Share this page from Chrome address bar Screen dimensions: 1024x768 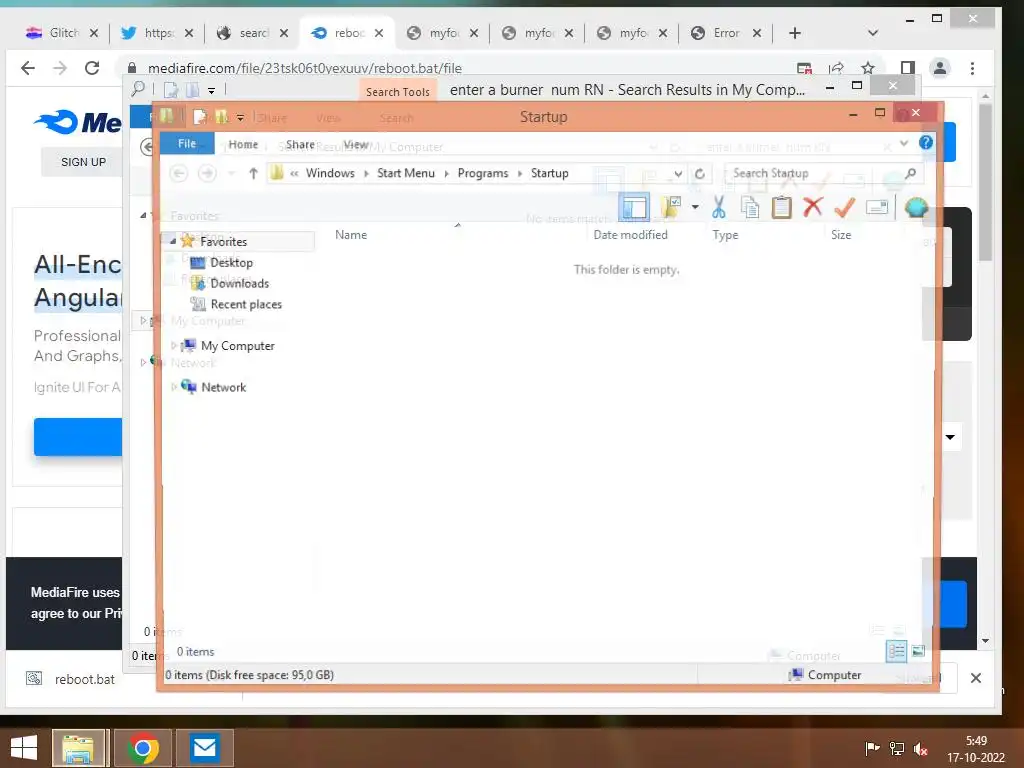[836, 68]
